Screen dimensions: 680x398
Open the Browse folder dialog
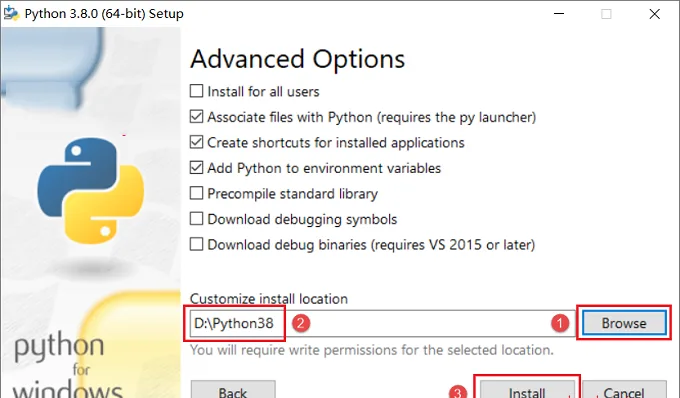pyautogui.click(x=624, y=323)
